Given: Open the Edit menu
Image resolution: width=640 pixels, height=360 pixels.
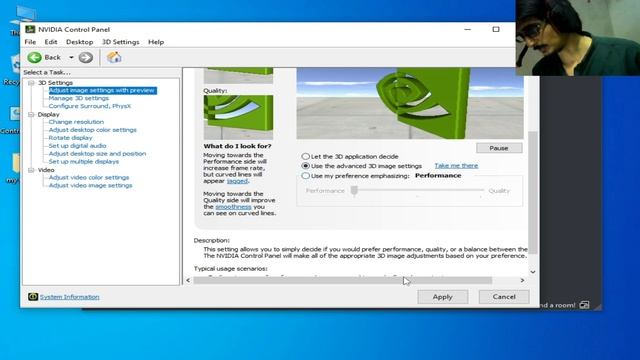Looking at the screenshot, I should (x=51, y=42).
